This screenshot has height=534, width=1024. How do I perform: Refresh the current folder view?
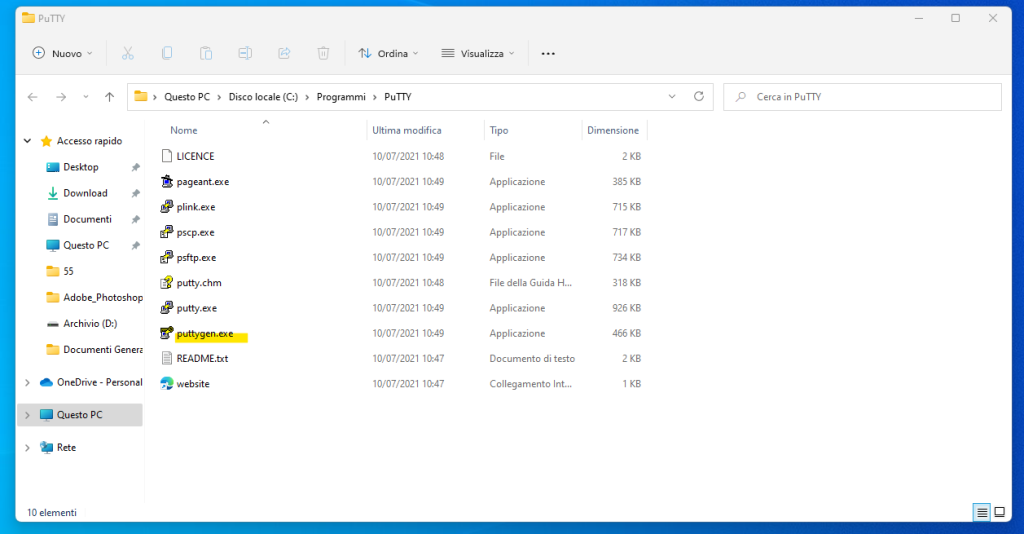(x=699, y=97)
